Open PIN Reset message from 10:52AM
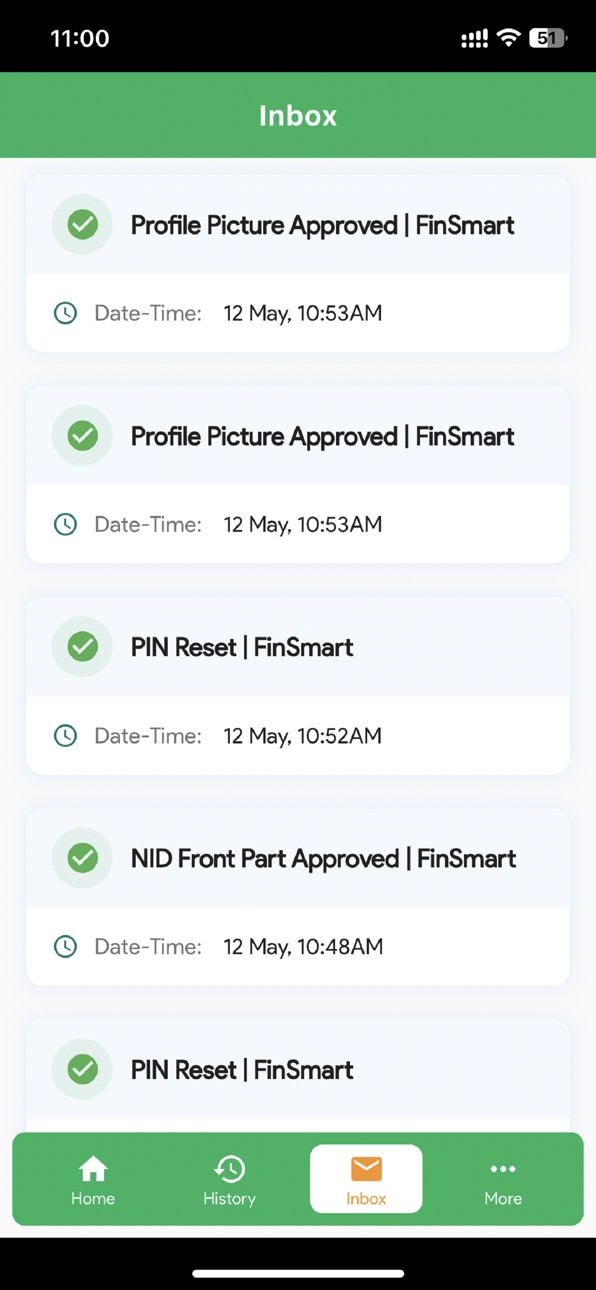The height and width of the screenshot is (1290, 596). [298, 686]
